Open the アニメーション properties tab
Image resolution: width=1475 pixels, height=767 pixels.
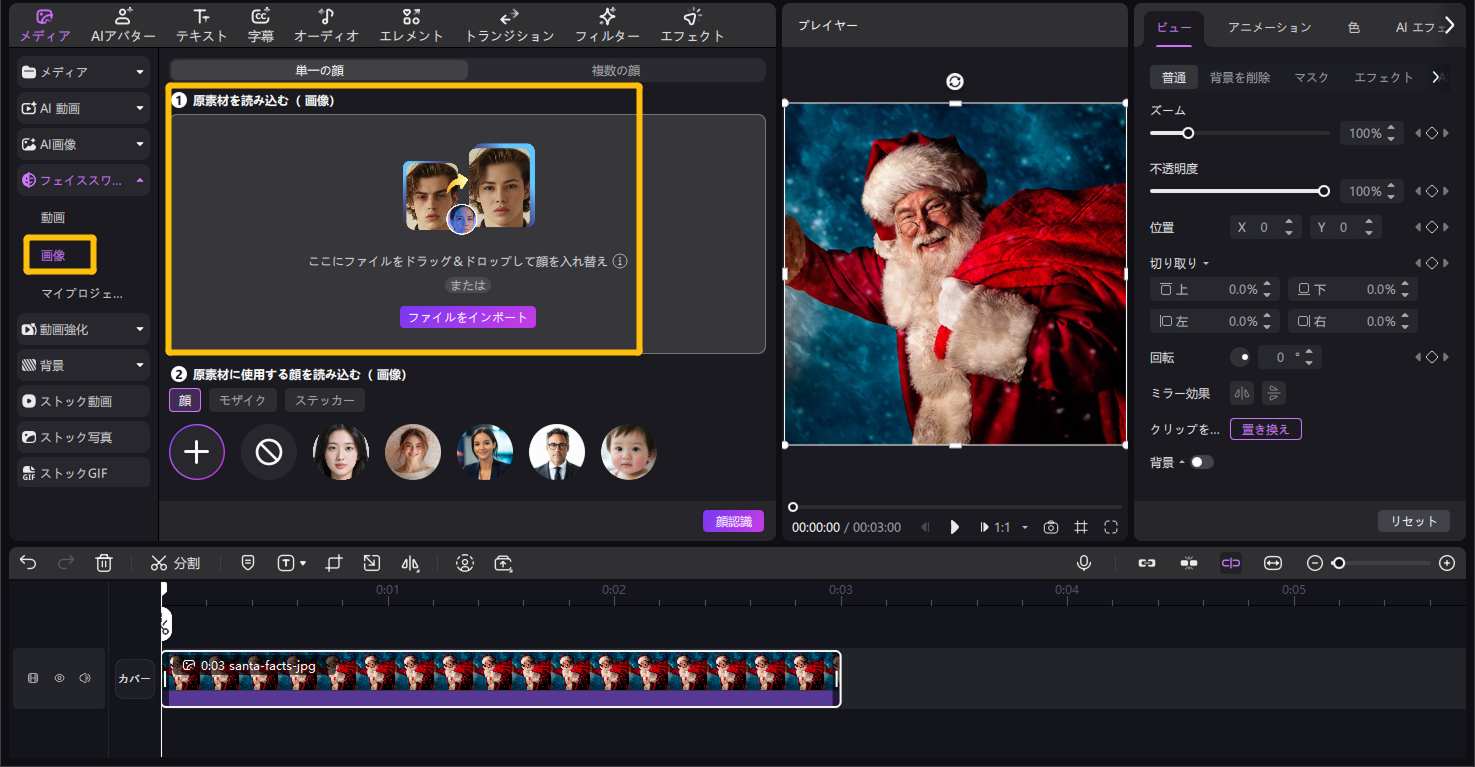[x=1269, y=28]
